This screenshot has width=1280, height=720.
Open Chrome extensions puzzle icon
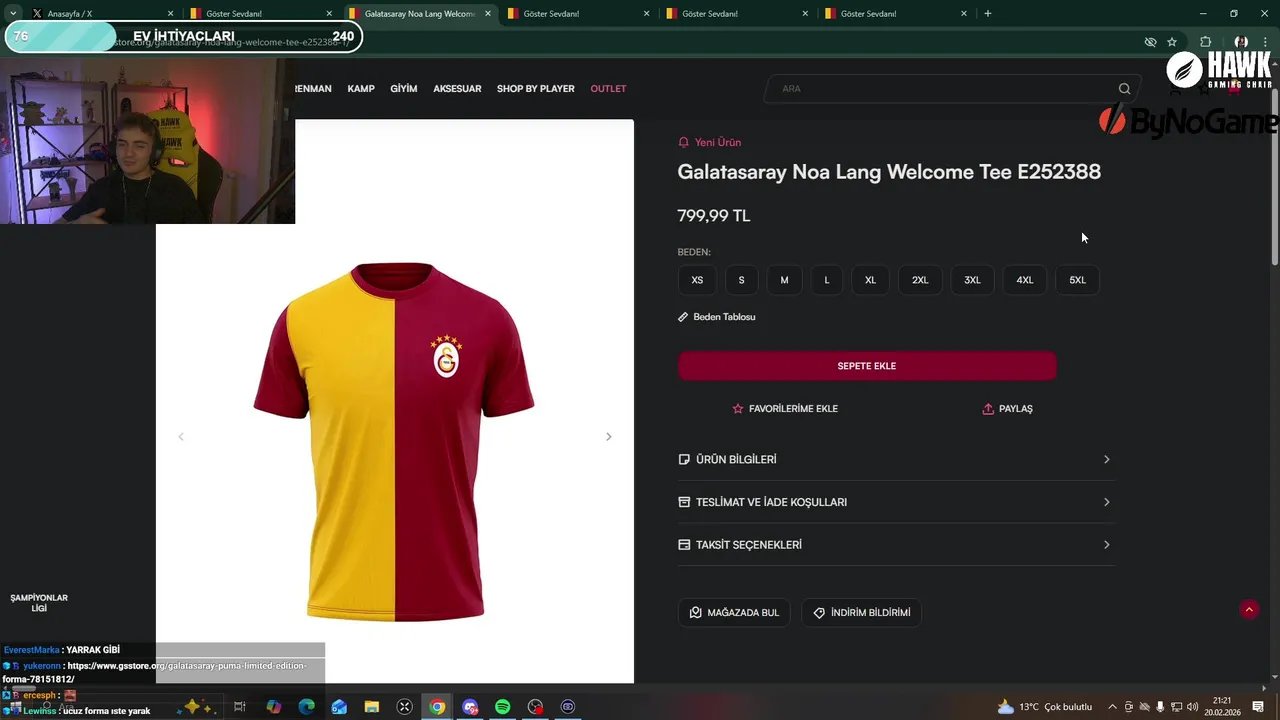(1205, 42)
